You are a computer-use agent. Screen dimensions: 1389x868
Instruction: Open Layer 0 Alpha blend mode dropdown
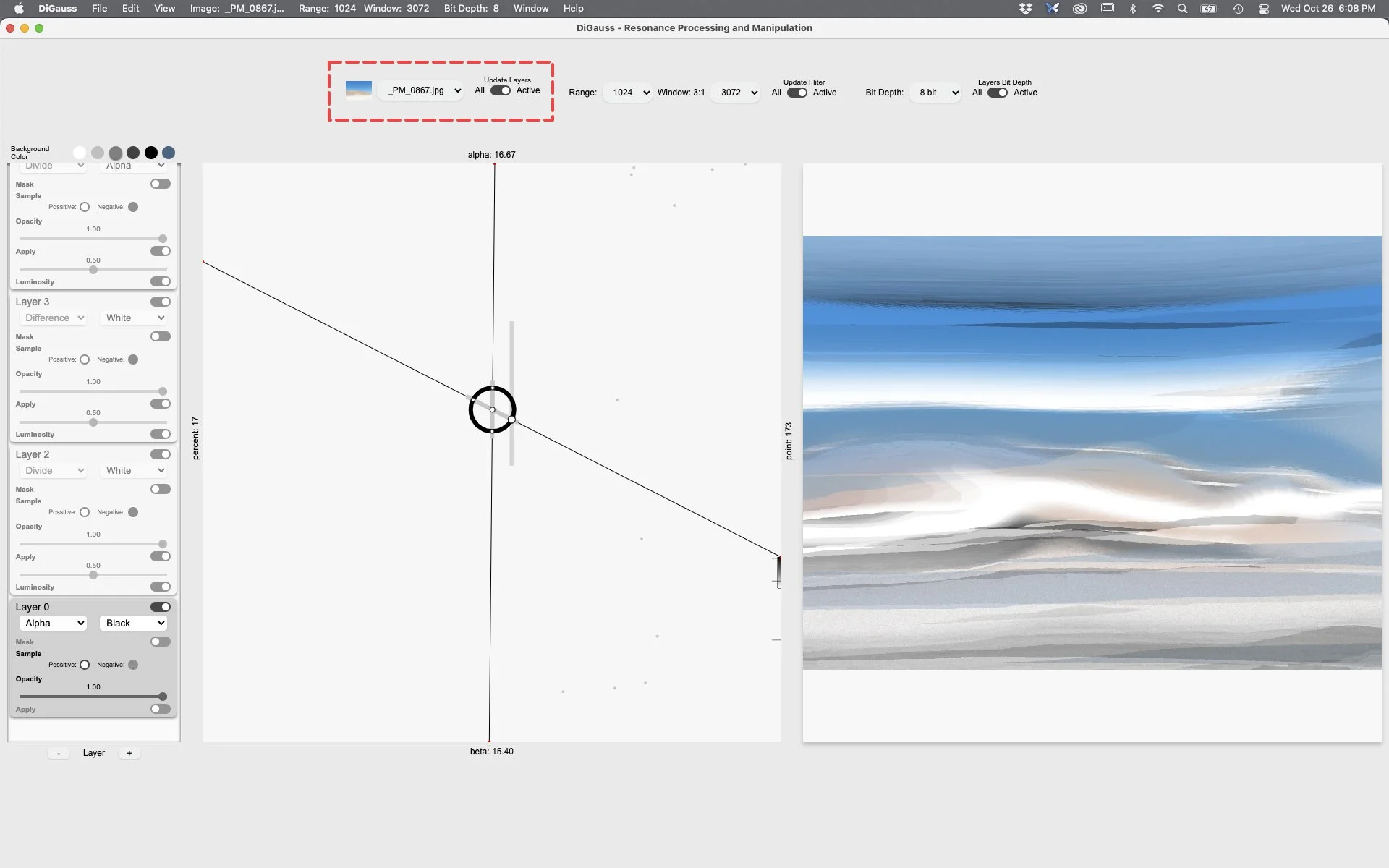(54, 623)
